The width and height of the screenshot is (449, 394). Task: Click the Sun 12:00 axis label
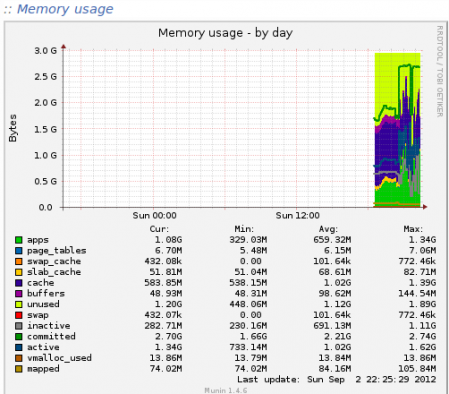point(297,216)
